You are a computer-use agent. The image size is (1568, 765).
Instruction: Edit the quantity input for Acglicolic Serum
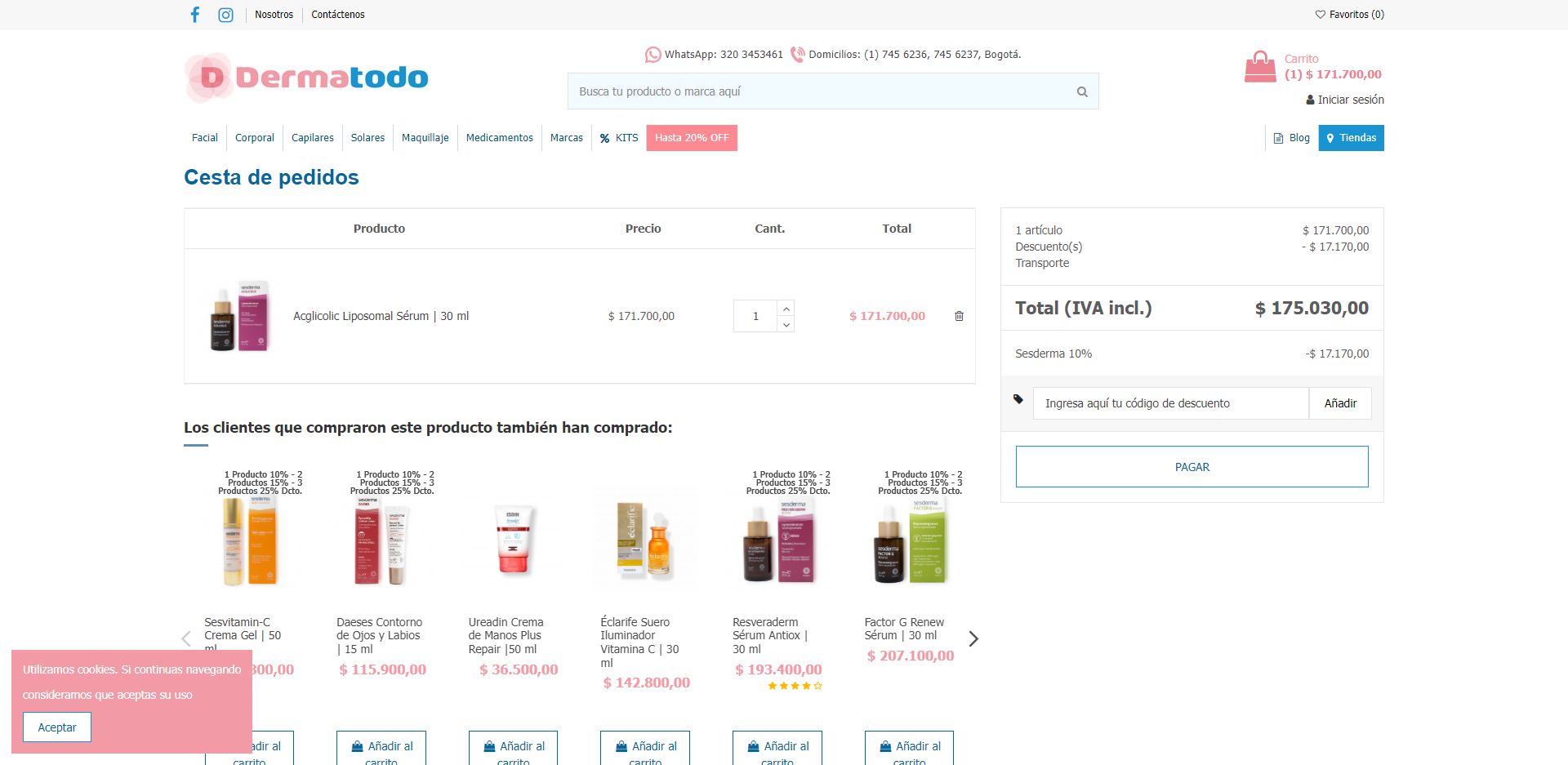click(755, 316)
